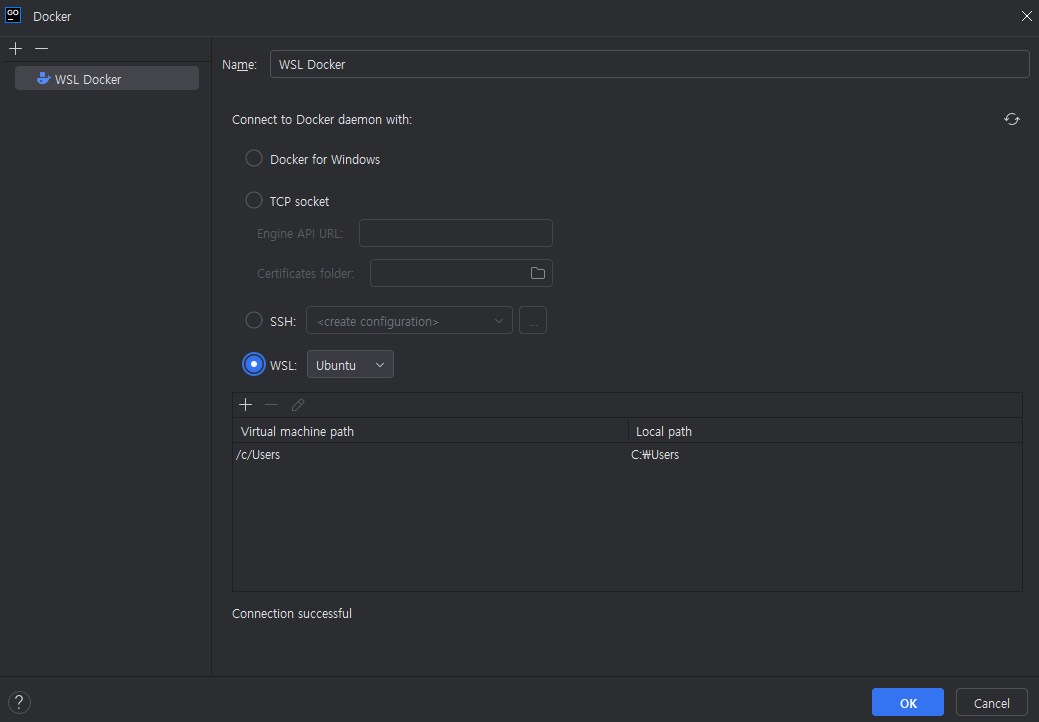Click the GoLand app icon in title bar
This screenshot has height=722, width=1039.
click(x=13, y=15)
